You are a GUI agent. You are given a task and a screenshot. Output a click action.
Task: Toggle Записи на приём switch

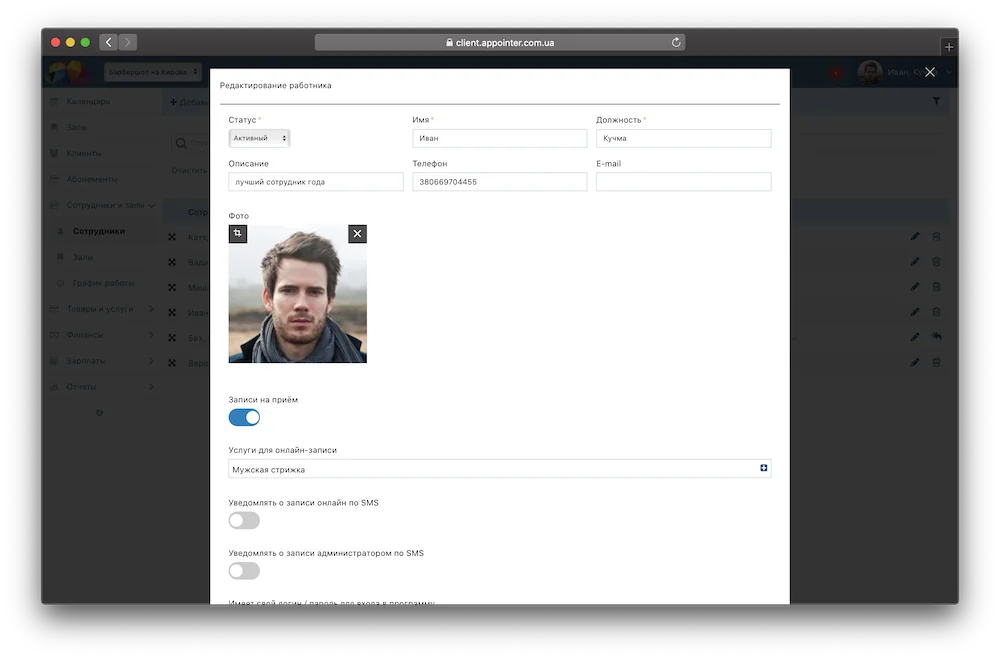[244, 417]
